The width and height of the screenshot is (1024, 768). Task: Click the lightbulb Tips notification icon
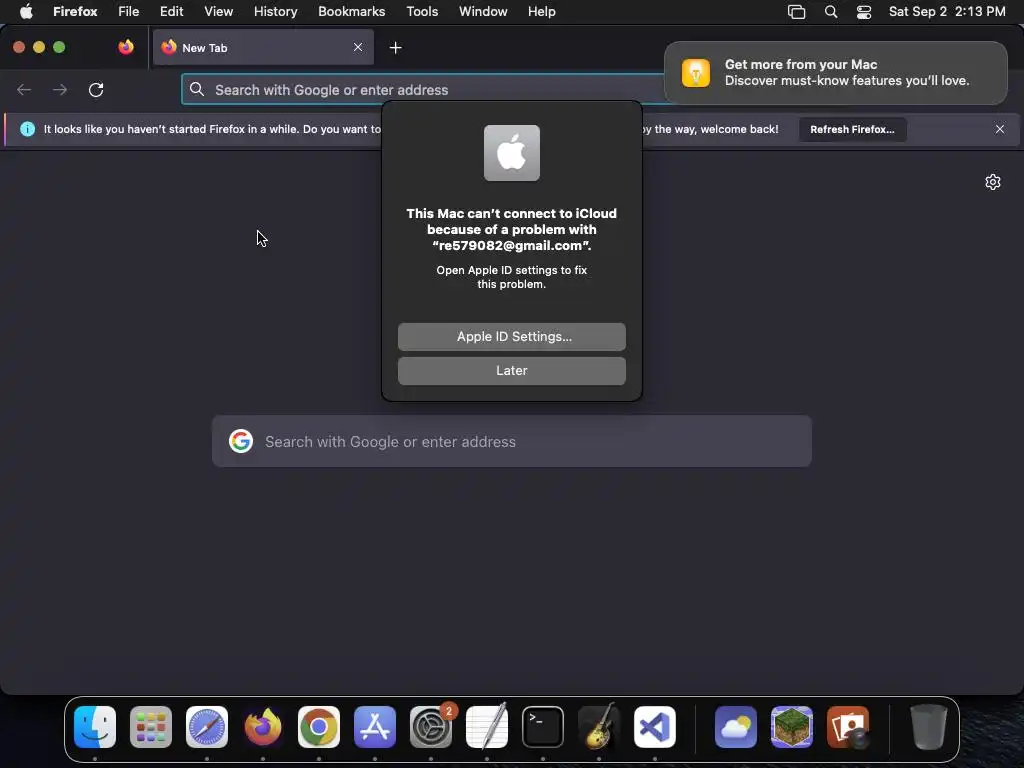696,72
